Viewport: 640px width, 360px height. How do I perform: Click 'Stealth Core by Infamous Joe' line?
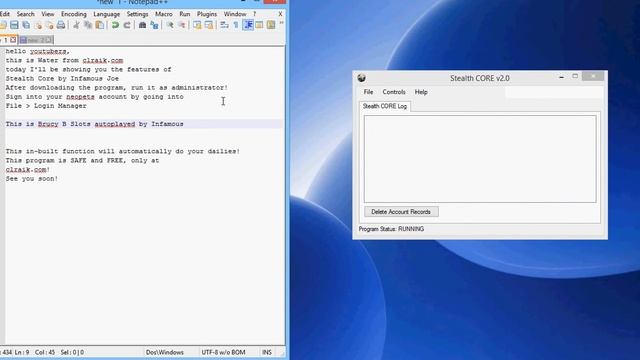point(62,78)
